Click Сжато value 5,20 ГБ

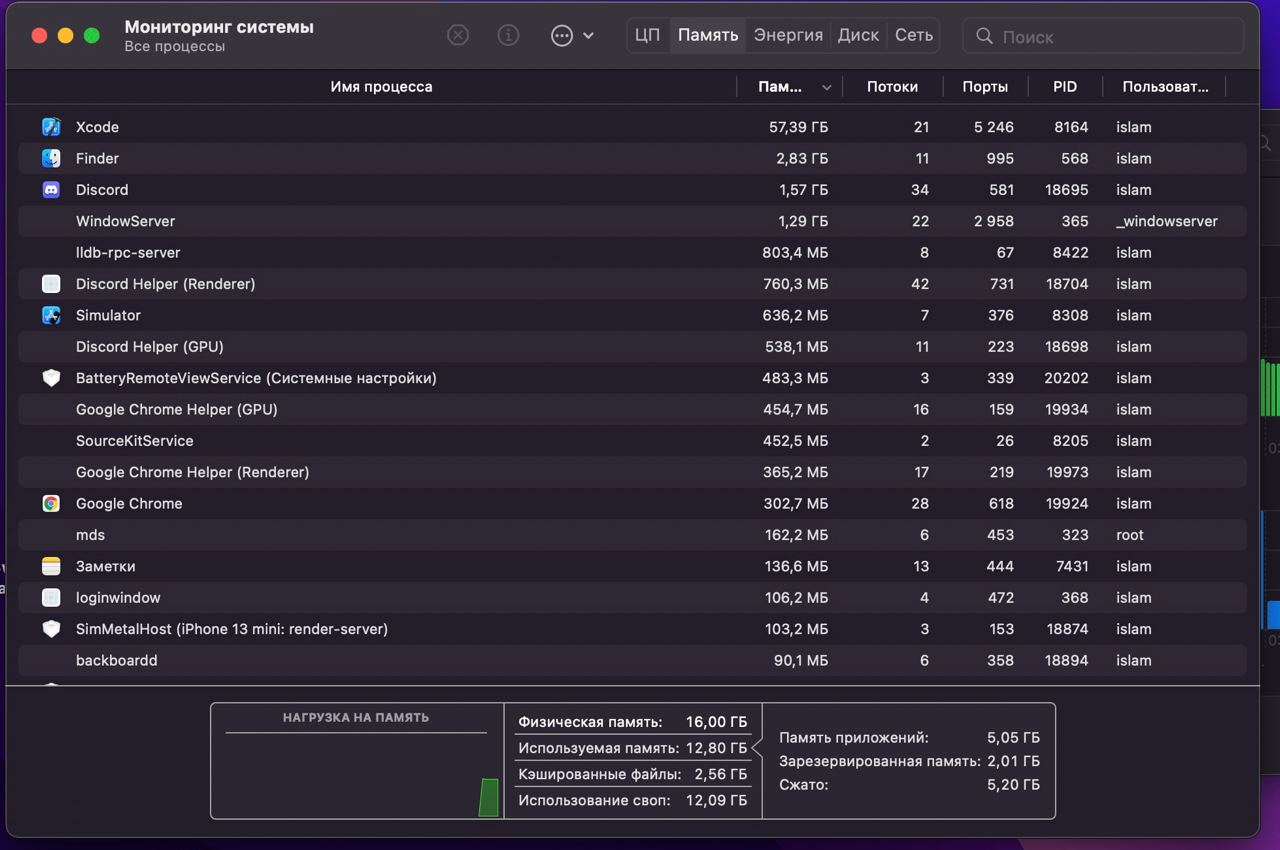[1013, 785]
